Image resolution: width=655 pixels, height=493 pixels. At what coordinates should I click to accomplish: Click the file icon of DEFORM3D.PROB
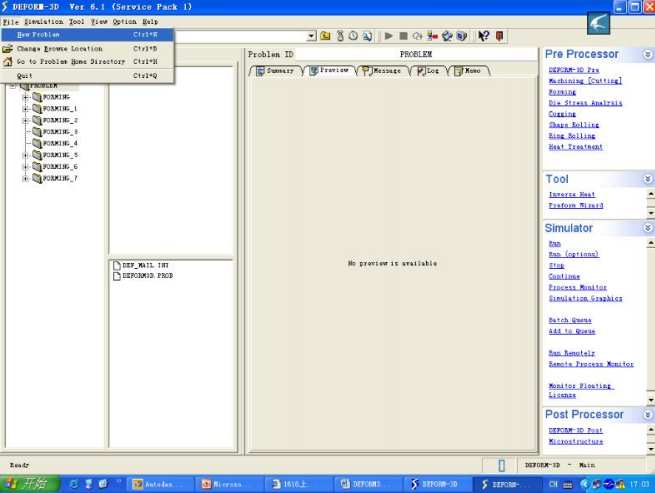point(117,276)
